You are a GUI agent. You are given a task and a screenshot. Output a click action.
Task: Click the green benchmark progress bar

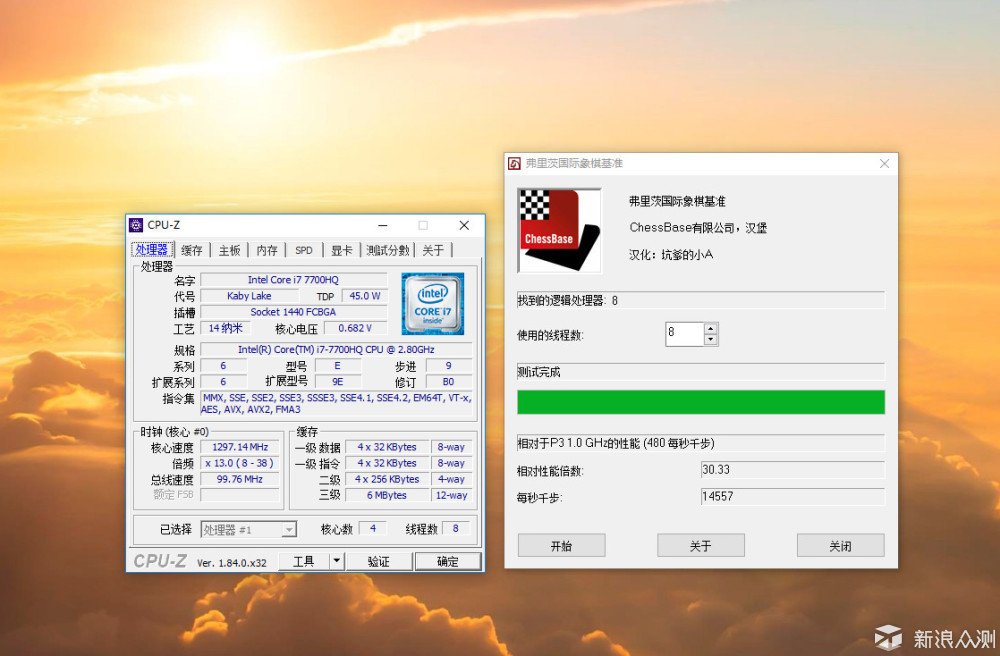pos(700,401)
